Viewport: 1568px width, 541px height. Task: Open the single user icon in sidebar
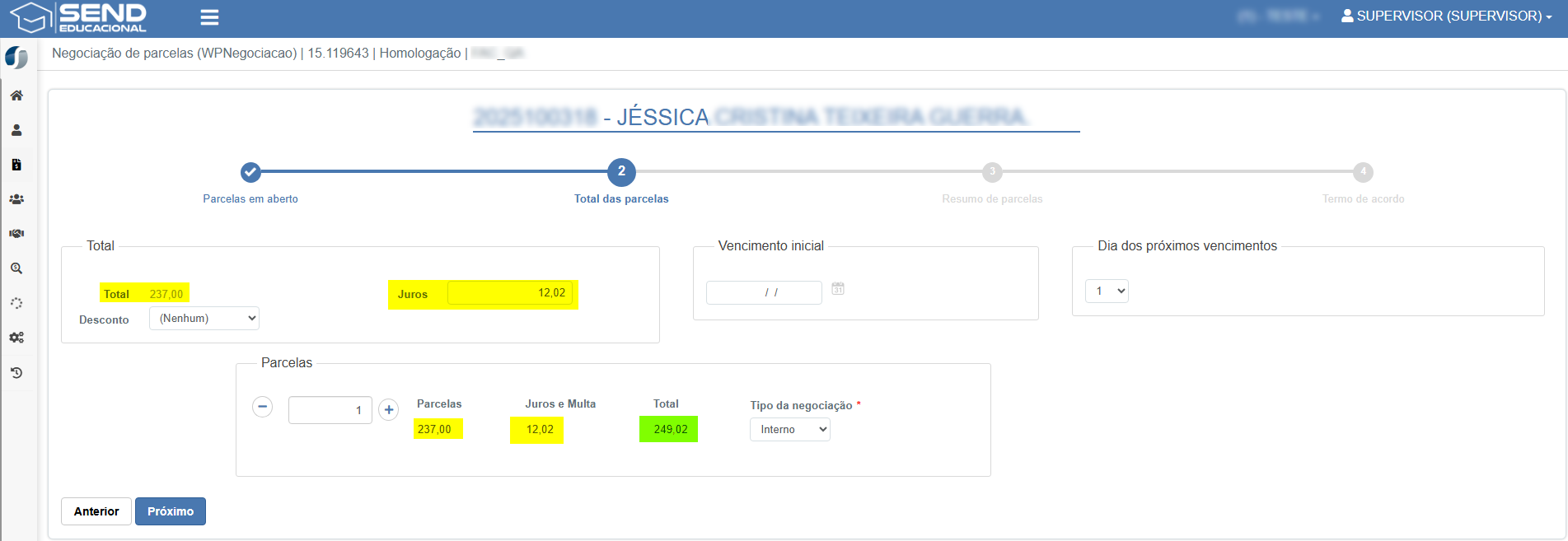(16, 130)
